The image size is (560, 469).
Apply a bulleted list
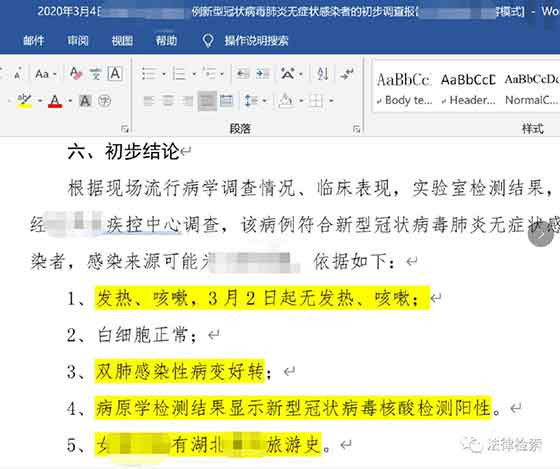tap(149, 74)
